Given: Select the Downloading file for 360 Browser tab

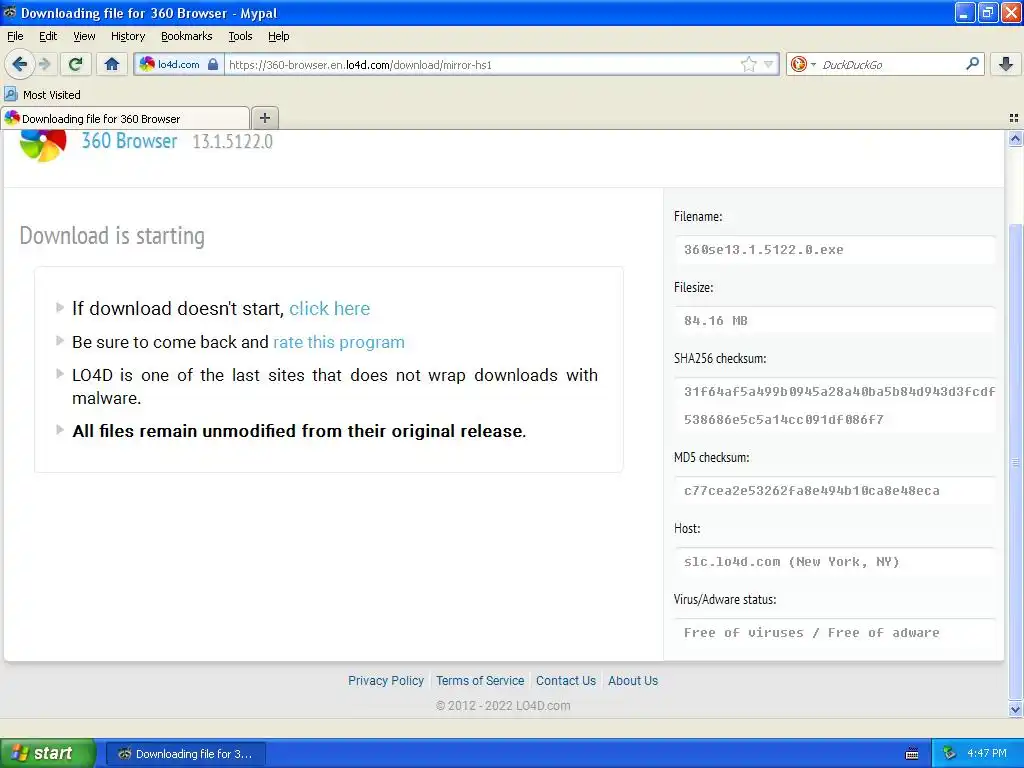Looking at the screenshot, I should tap(125, 118).
